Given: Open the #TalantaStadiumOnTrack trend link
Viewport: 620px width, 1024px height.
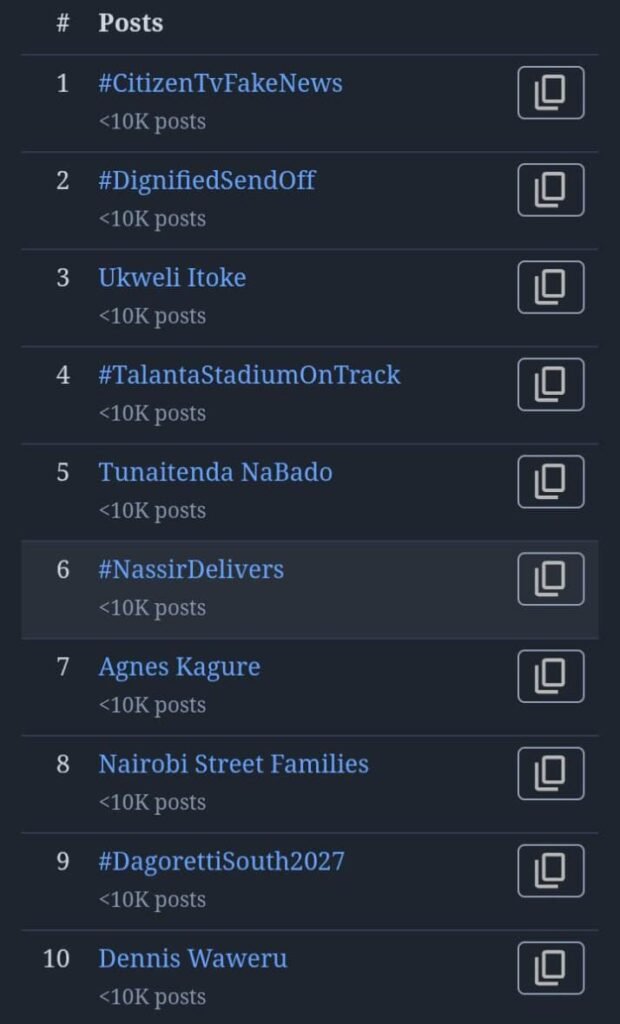Looking at the screenshot, I should click(x=249, y=375).
